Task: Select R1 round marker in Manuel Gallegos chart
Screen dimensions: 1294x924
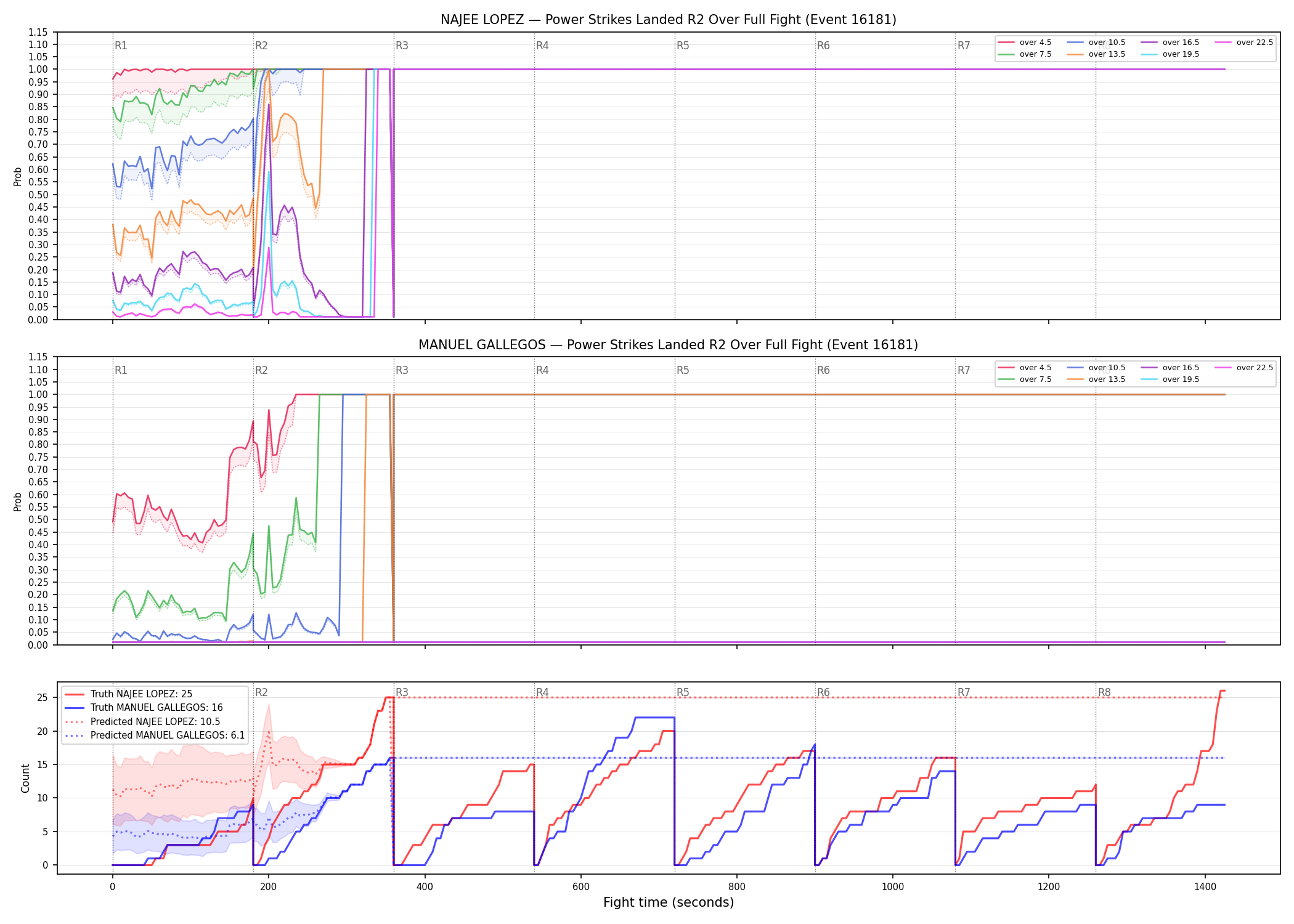Action: coord(121,370)
